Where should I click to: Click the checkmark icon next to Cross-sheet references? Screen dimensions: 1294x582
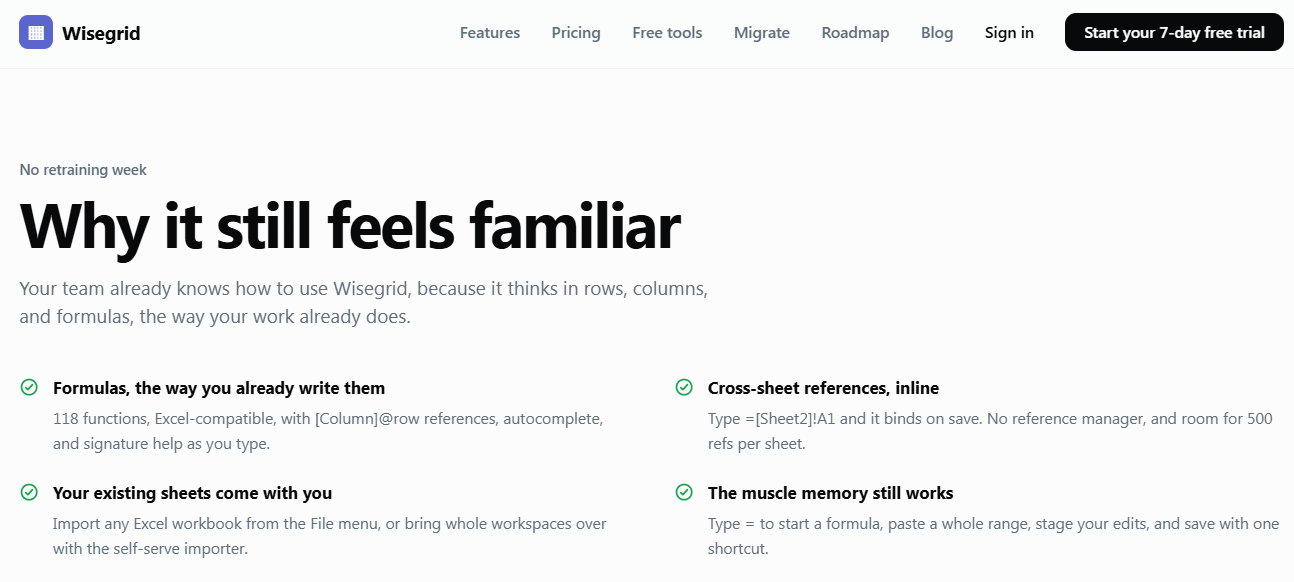point(684,387)
